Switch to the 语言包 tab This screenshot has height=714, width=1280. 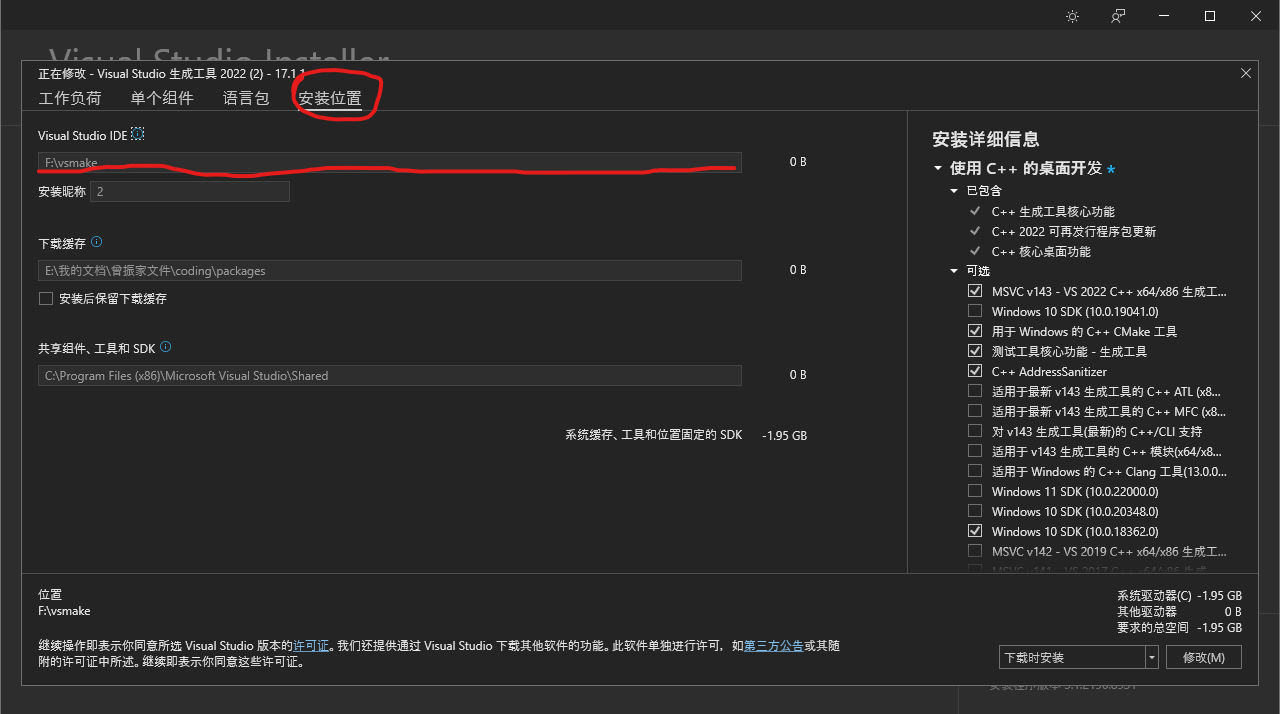click(x=246, y=98)
